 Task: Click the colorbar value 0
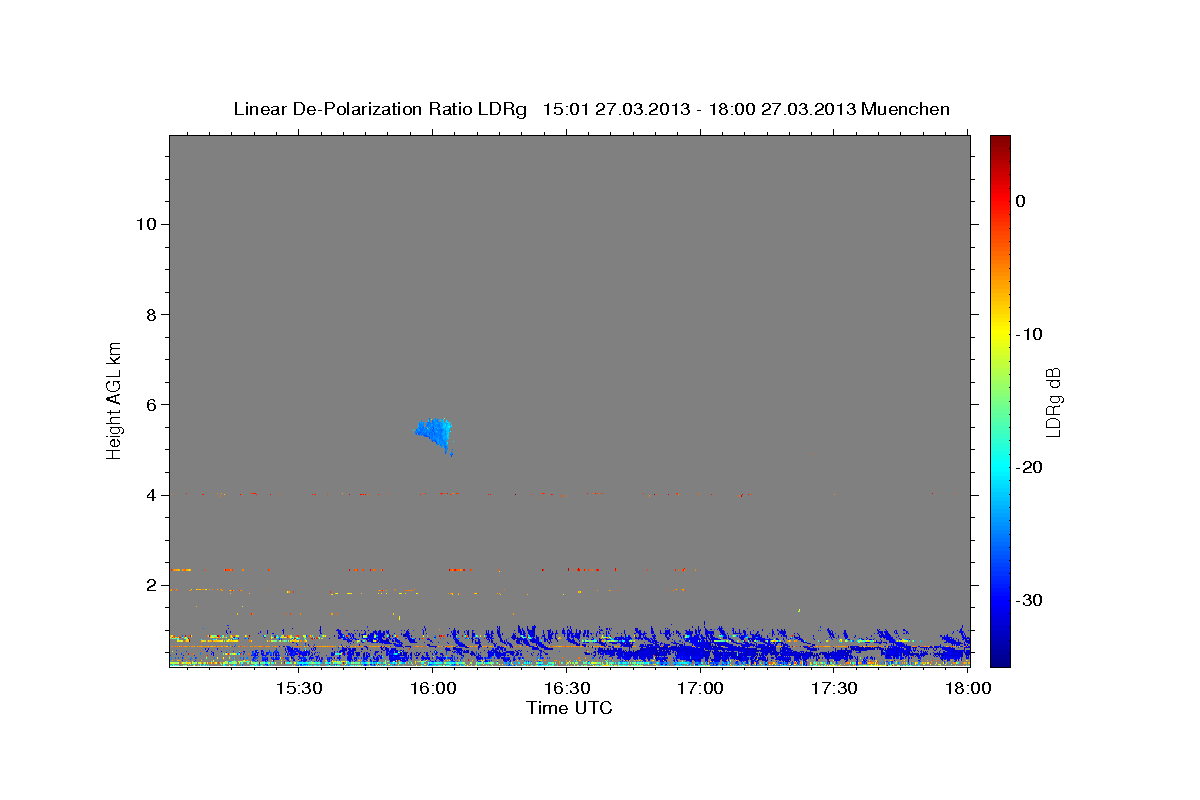point(1020,201)
